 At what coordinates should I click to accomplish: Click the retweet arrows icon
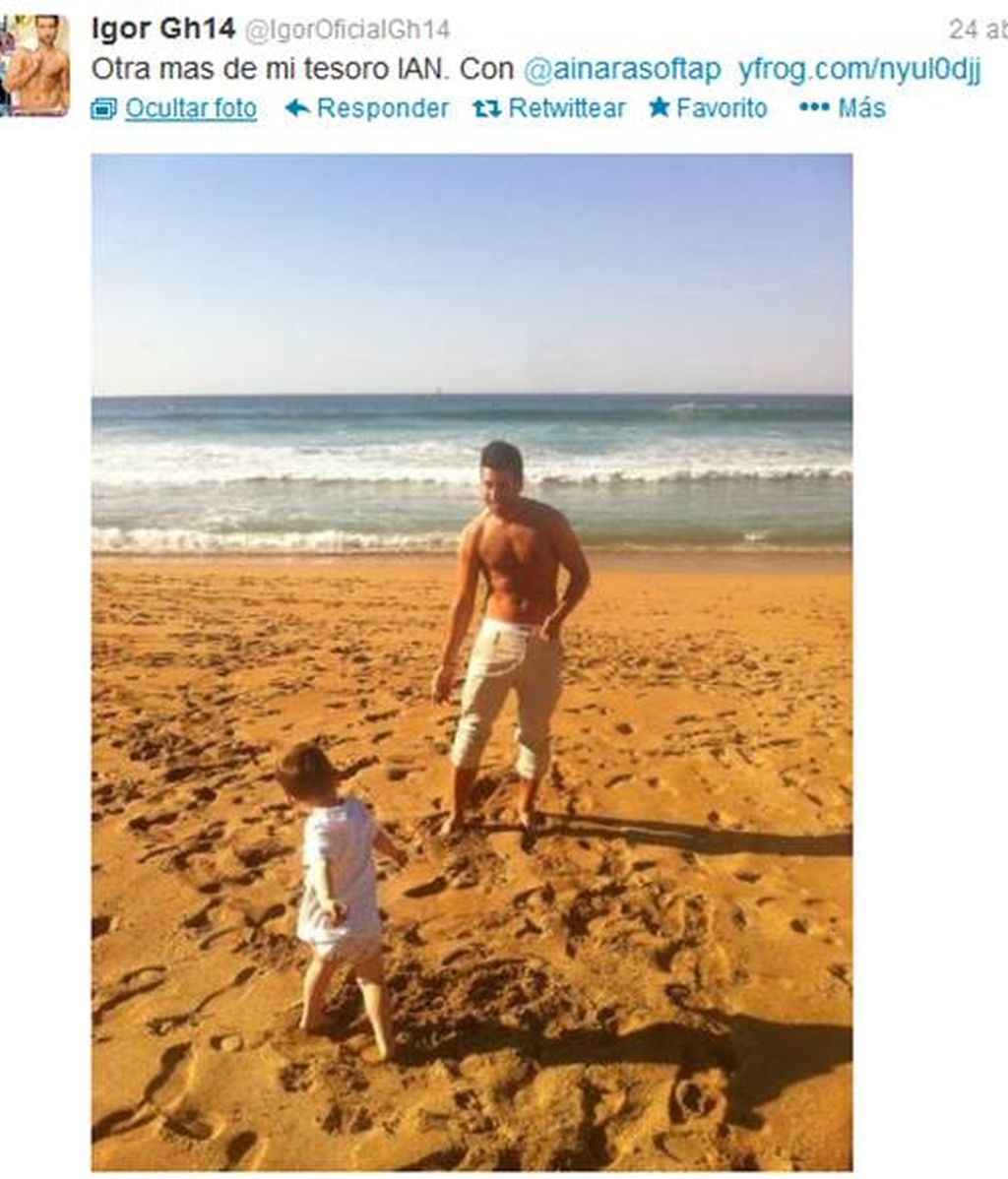click(486, 109)
